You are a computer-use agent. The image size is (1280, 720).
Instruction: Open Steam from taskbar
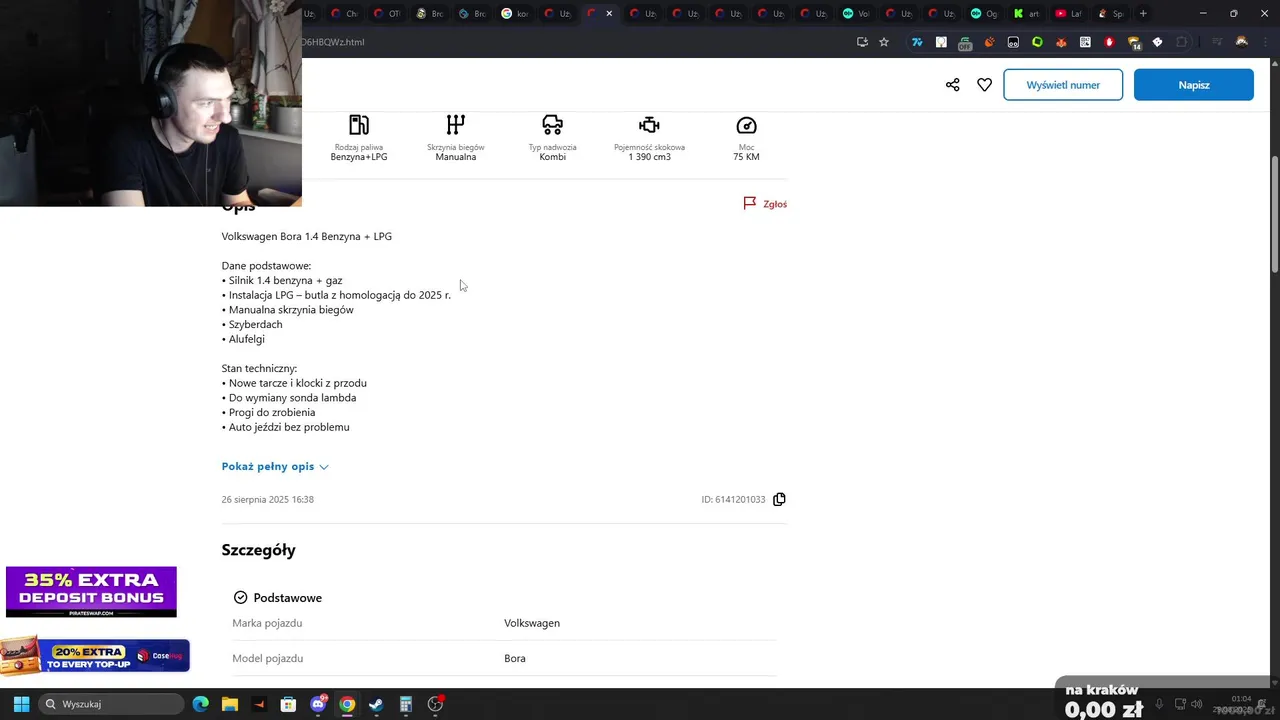point(376,704)
